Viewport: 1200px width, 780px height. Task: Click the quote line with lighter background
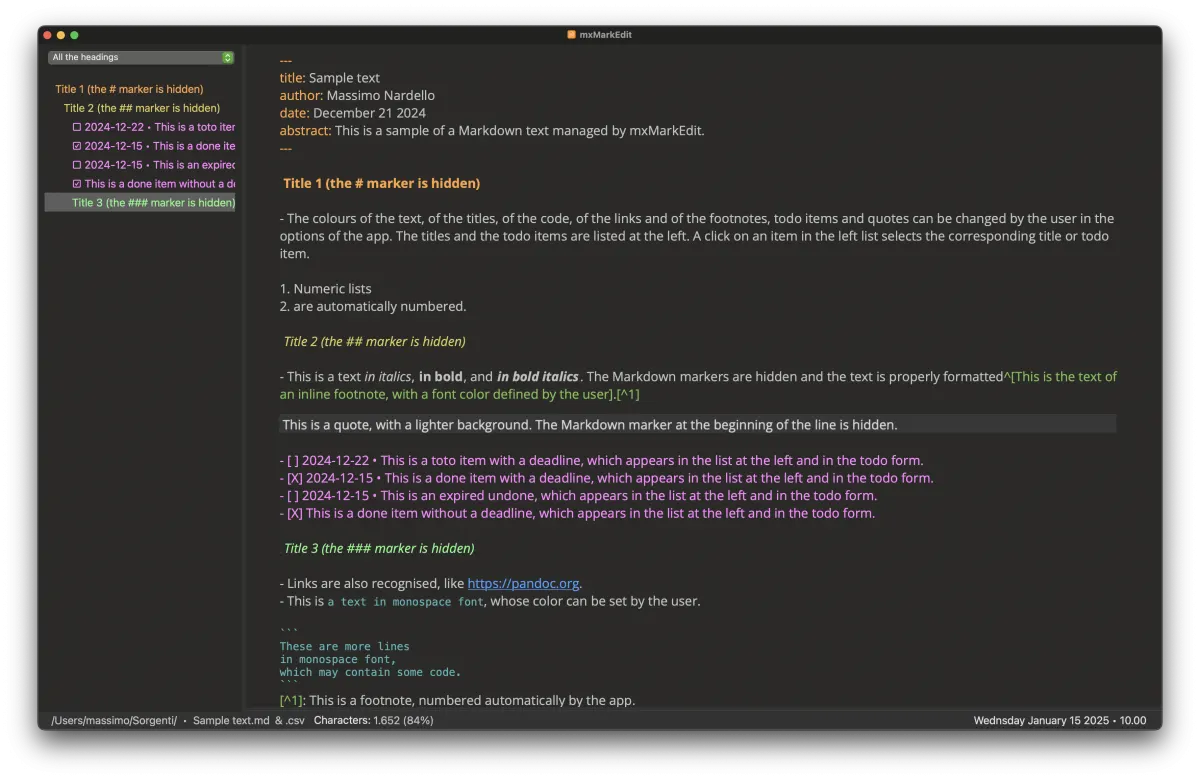[697, 424]
